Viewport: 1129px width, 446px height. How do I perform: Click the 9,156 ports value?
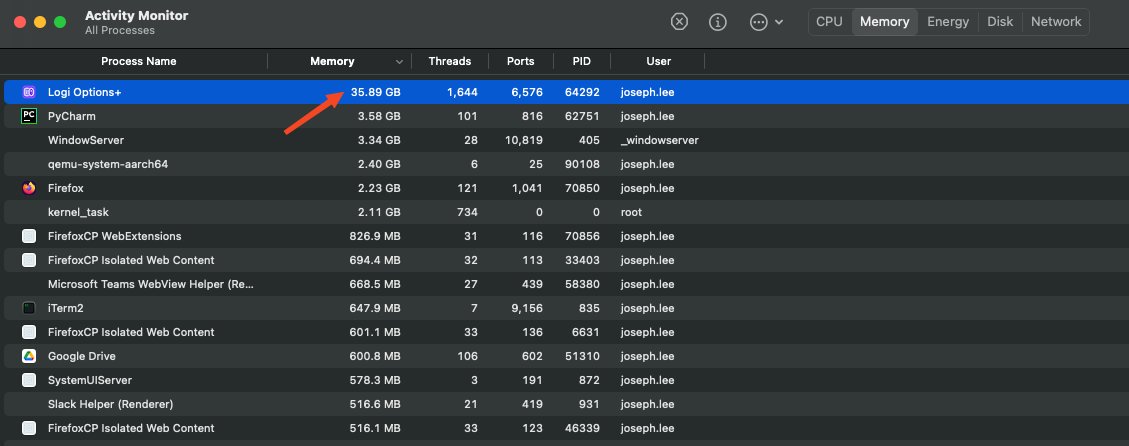(x=526, y=308)
